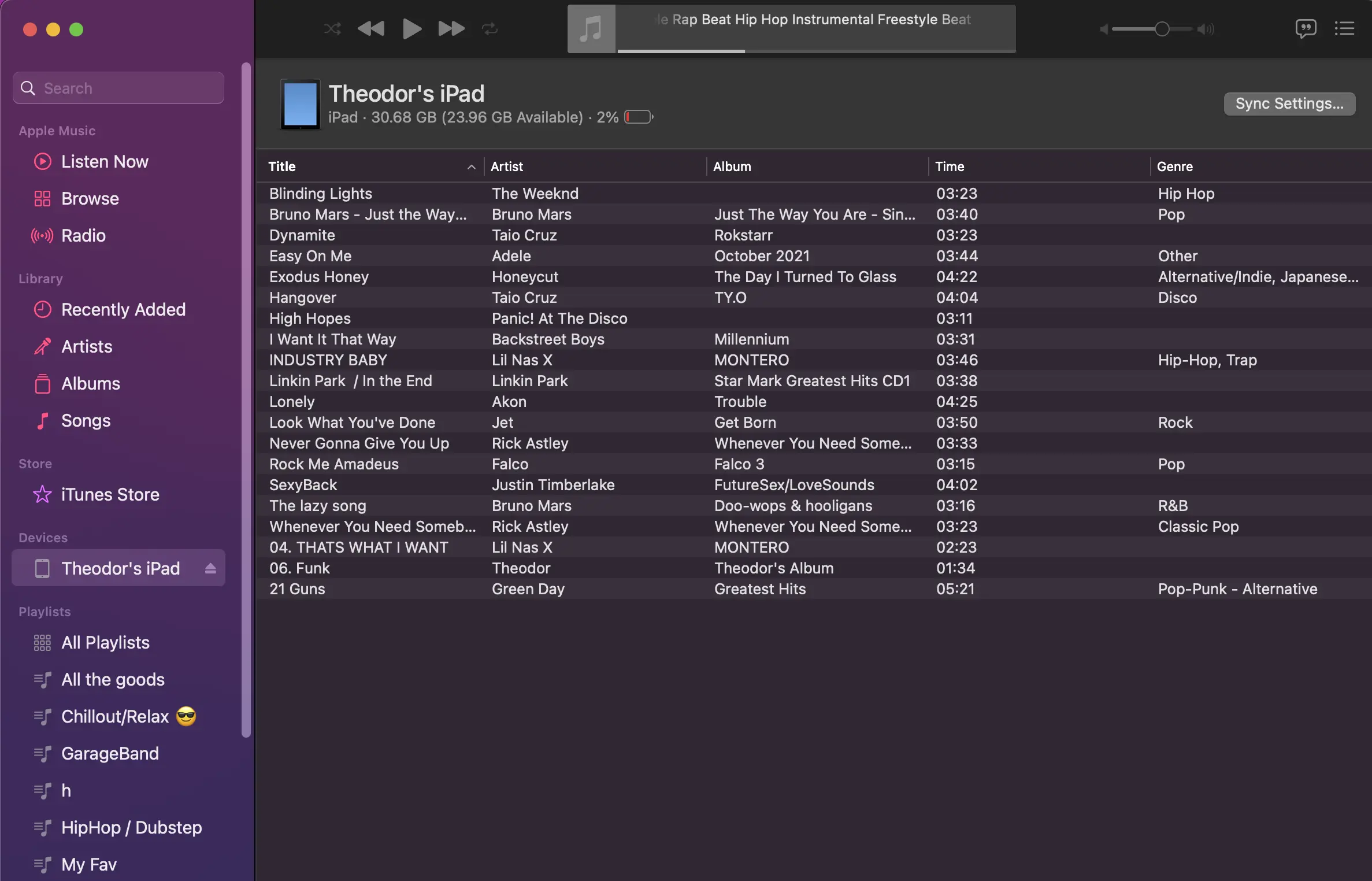Sort by the Album column
This screenshot has width=1372, height=881.
tap(817, 166)
